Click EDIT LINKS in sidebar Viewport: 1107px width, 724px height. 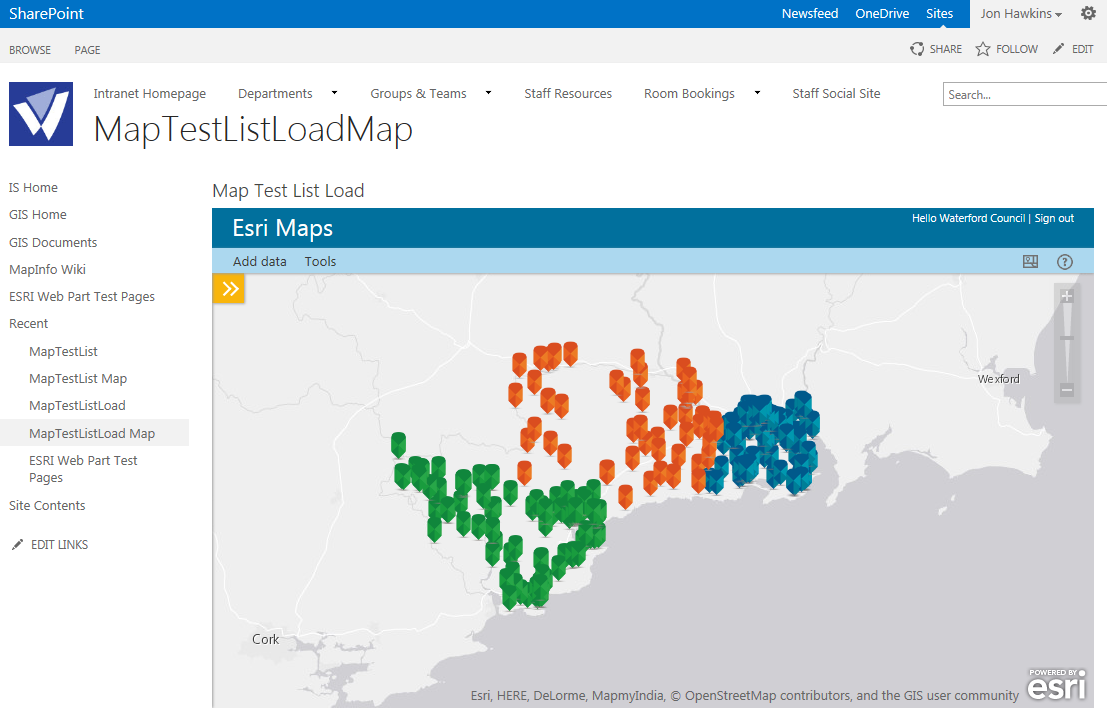59,545
